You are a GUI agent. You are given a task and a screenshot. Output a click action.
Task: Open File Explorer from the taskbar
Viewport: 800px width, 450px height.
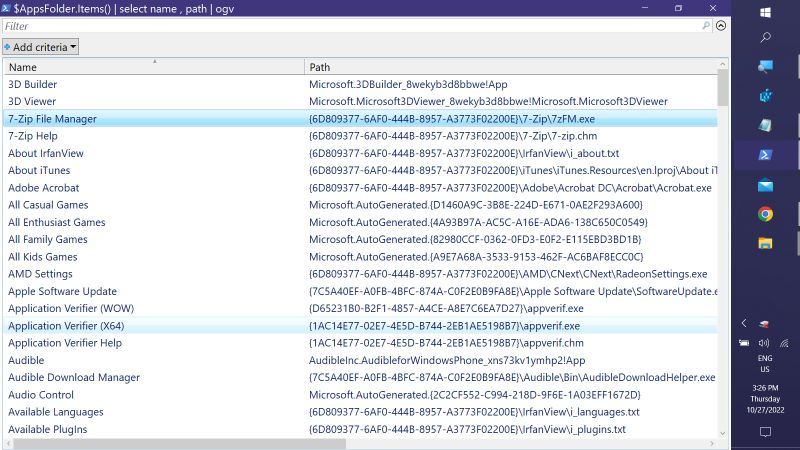pyautogui.click(x=765, y=243)
